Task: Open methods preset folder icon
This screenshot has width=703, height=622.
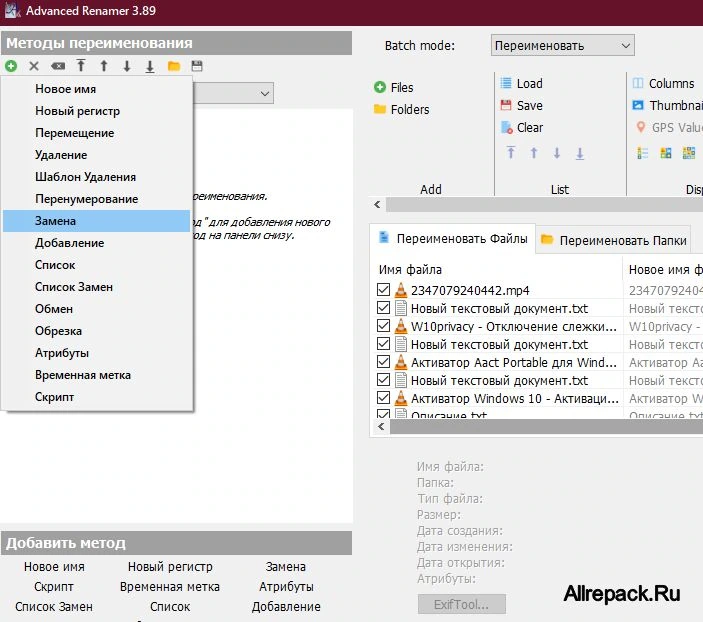Action: pyautogui.click(x=174, y=66)
